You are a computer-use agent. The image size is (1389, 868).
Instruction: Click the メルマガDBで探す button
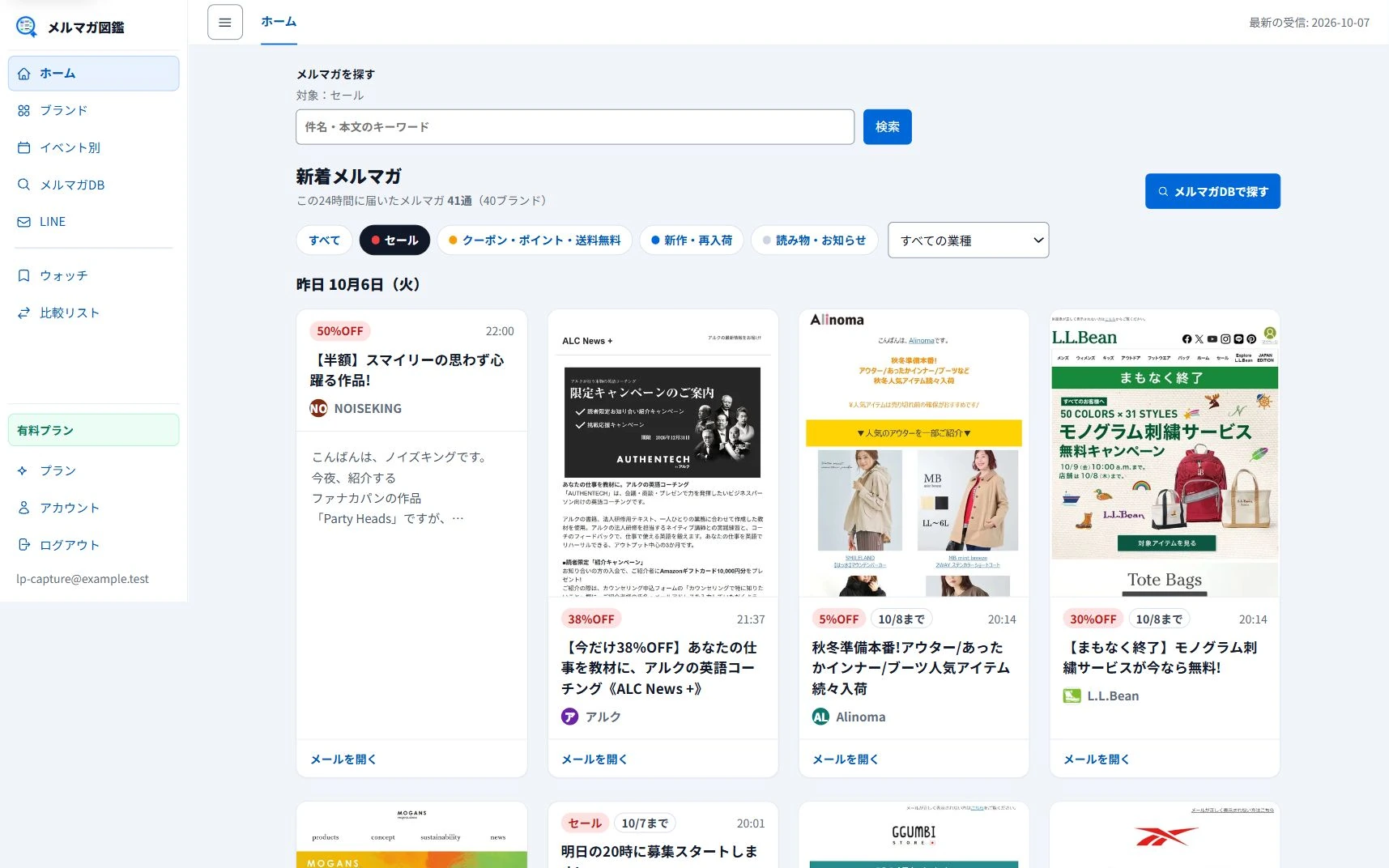(x=1212, y=192)
